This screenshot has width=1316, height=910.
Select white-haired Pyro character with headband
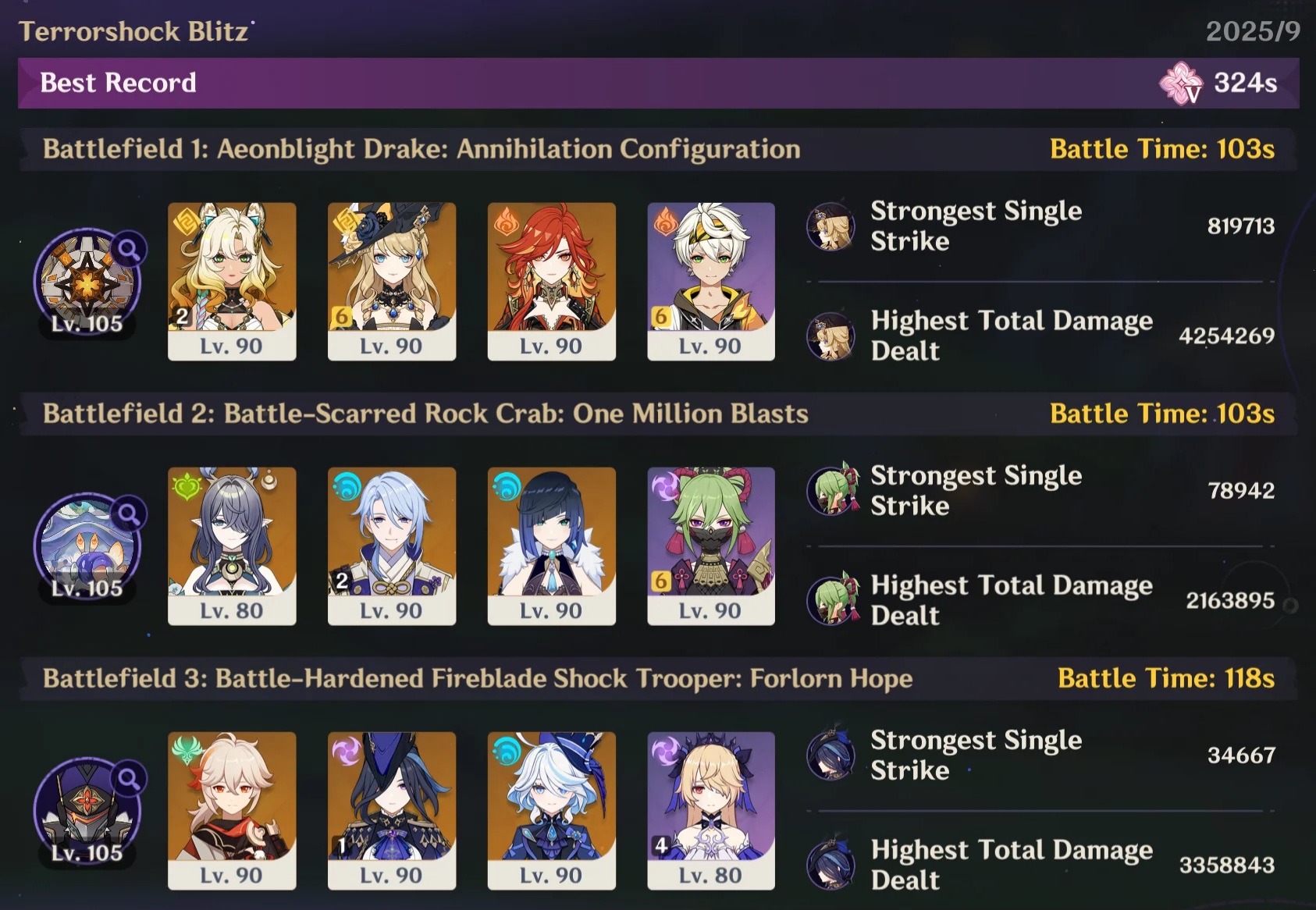click(x=711, y=282)
